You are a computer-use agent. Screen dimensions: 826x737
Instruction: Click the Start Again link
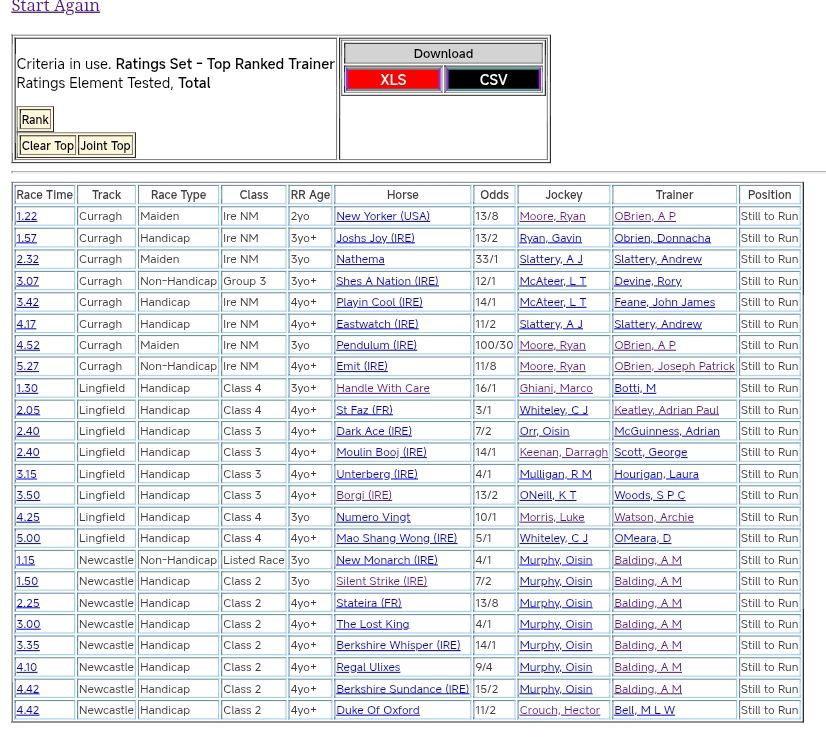(55, 7)
